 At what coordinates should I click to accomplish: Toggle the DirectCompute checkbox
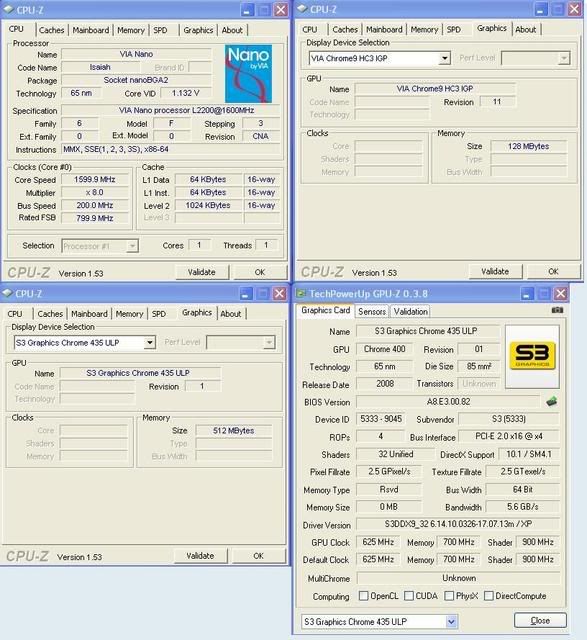pos(489,596)
